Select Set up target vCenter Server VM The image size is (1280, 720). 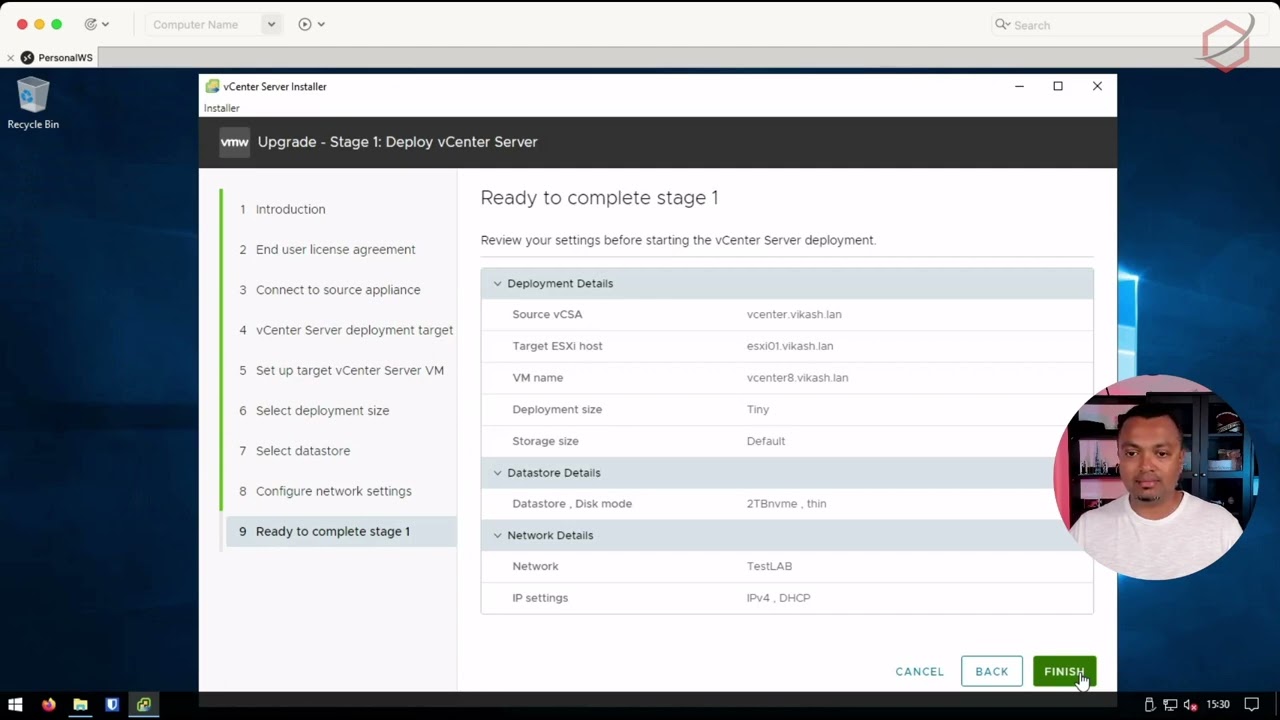(341, 370)
